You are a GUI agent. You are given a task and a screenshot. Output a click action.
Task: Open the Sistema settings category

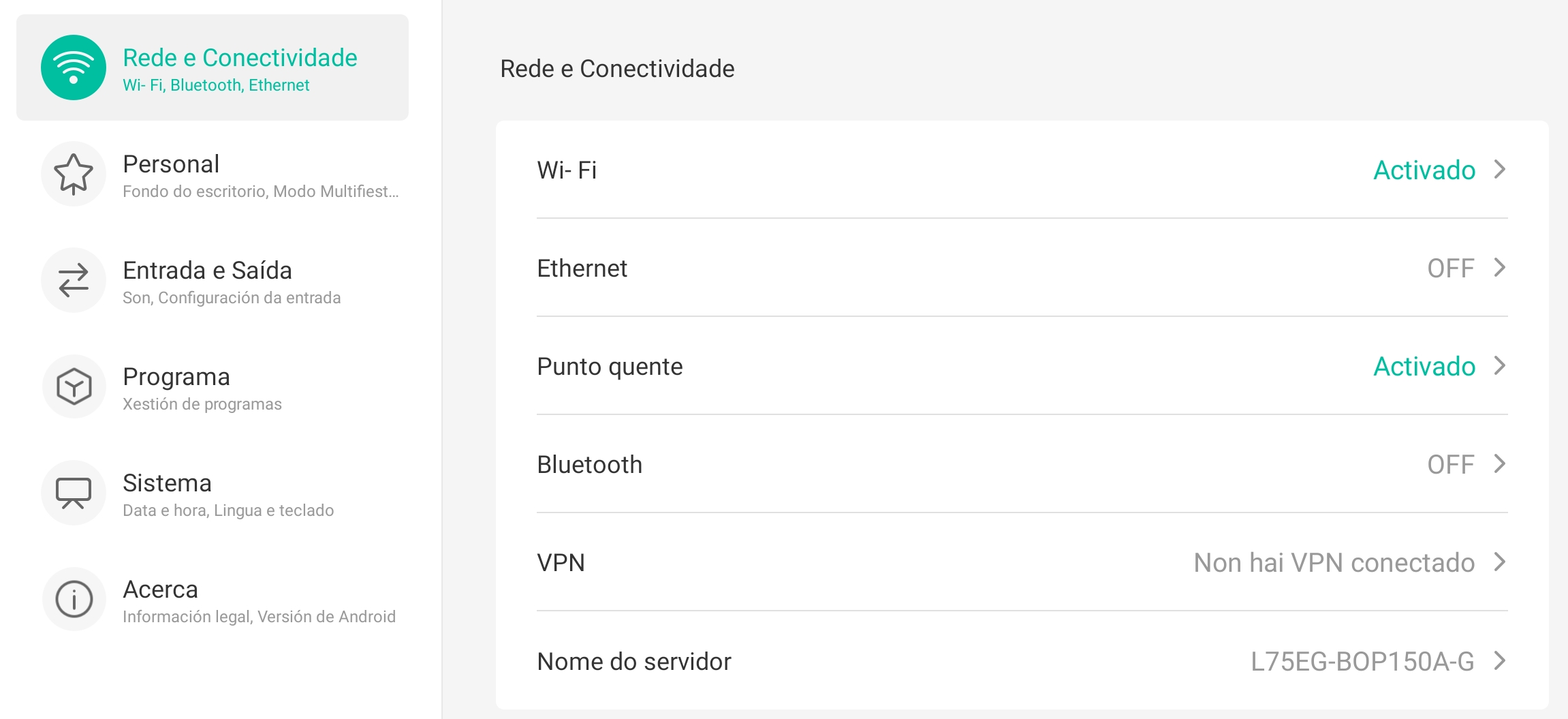167,483
